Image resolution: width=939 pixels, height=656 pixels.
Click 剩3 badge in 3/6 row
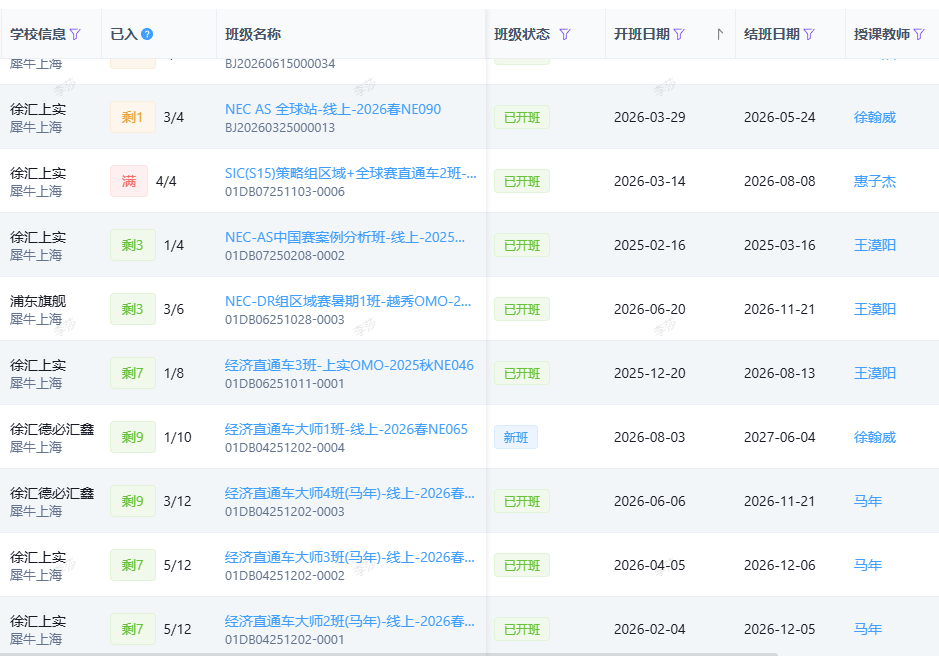click(x=132, y=310)
